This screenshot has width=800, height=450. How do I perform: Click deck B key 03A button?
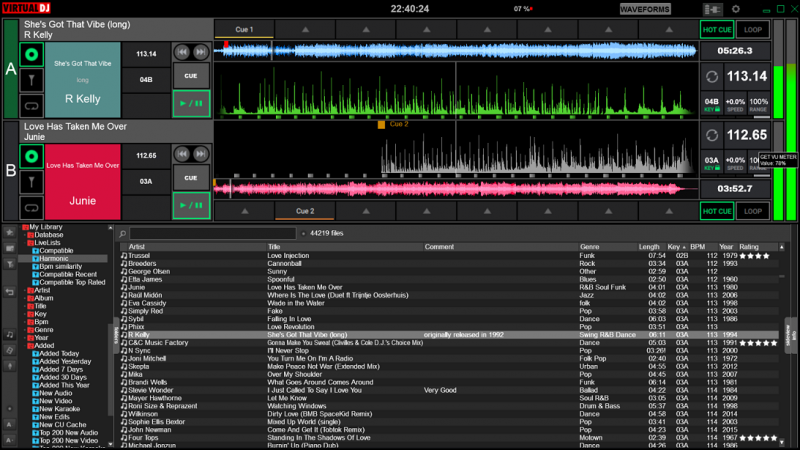tap(146, 182)
